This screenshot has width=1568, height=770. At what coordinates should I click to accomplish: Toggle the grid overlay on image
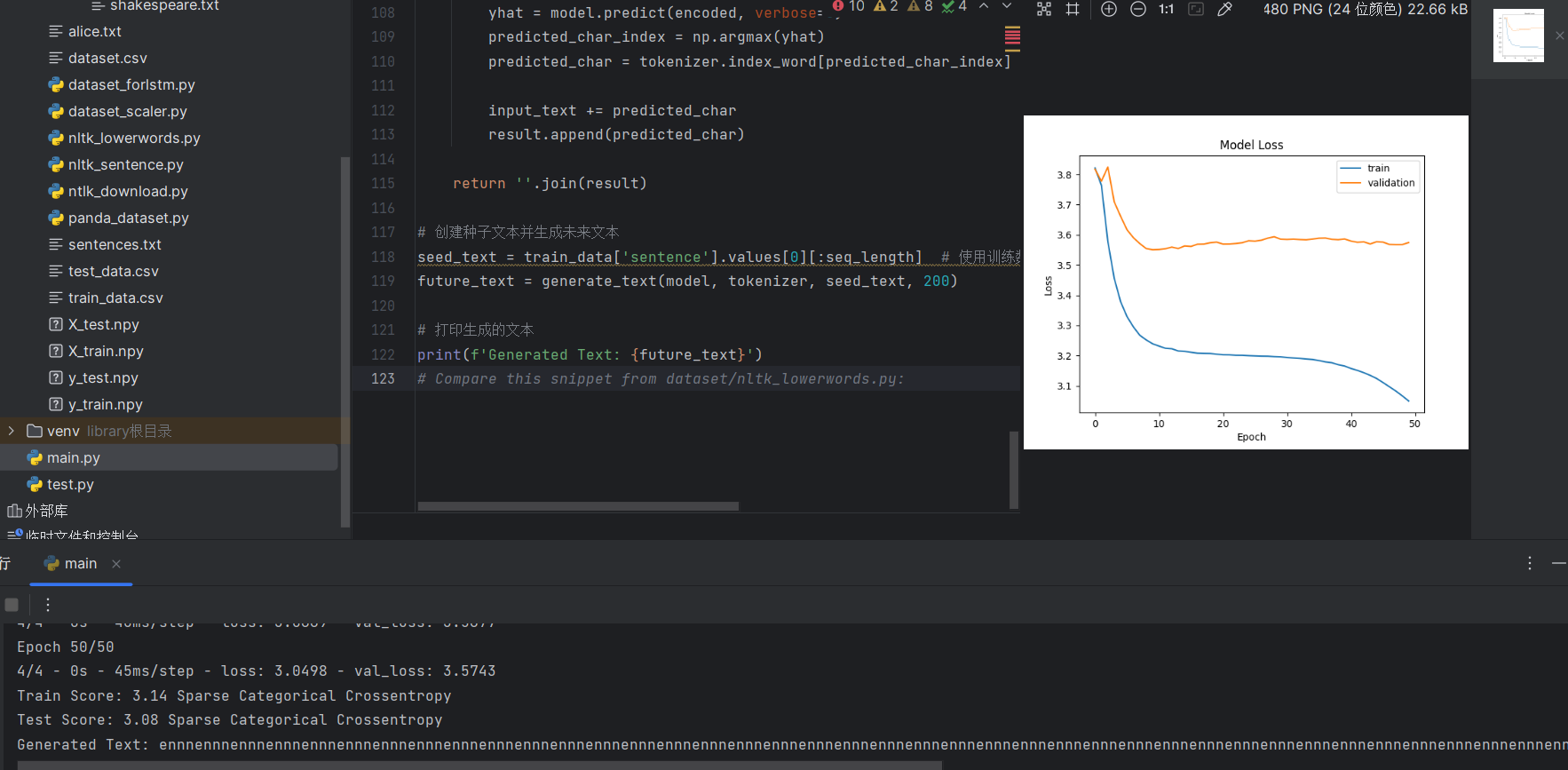(x=1073, y=9)
